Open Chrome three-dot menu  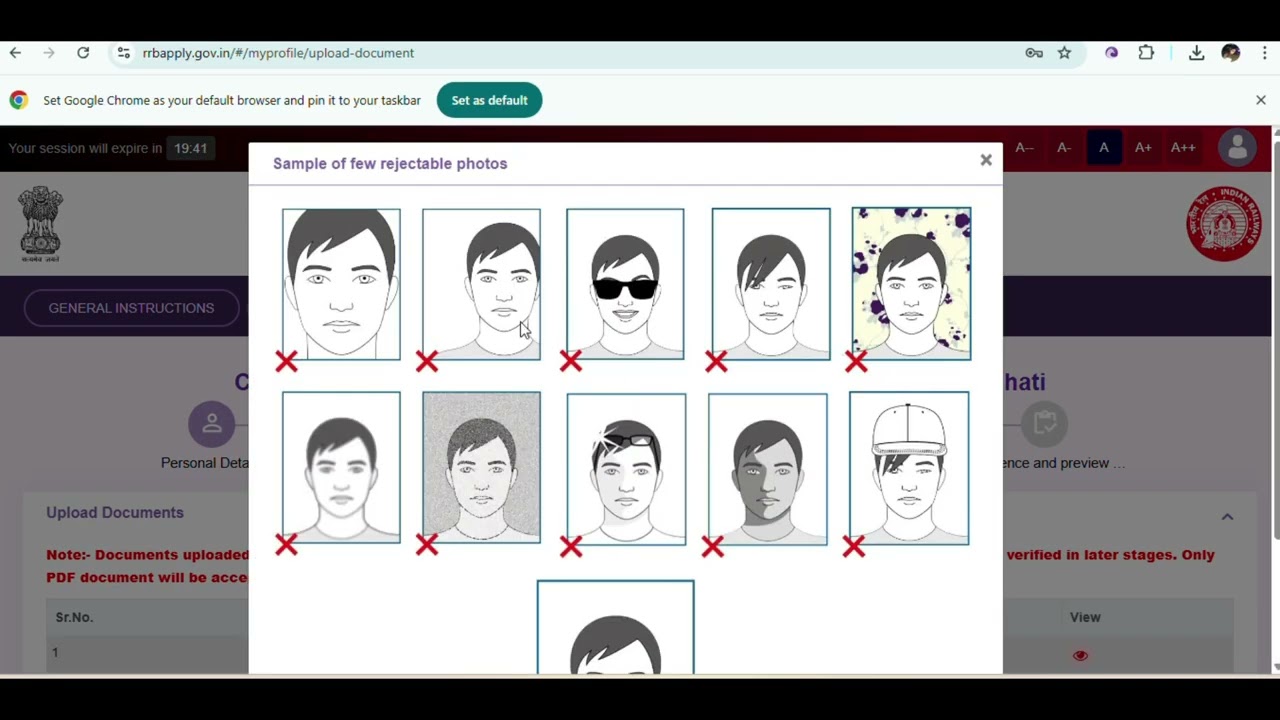1265,53
